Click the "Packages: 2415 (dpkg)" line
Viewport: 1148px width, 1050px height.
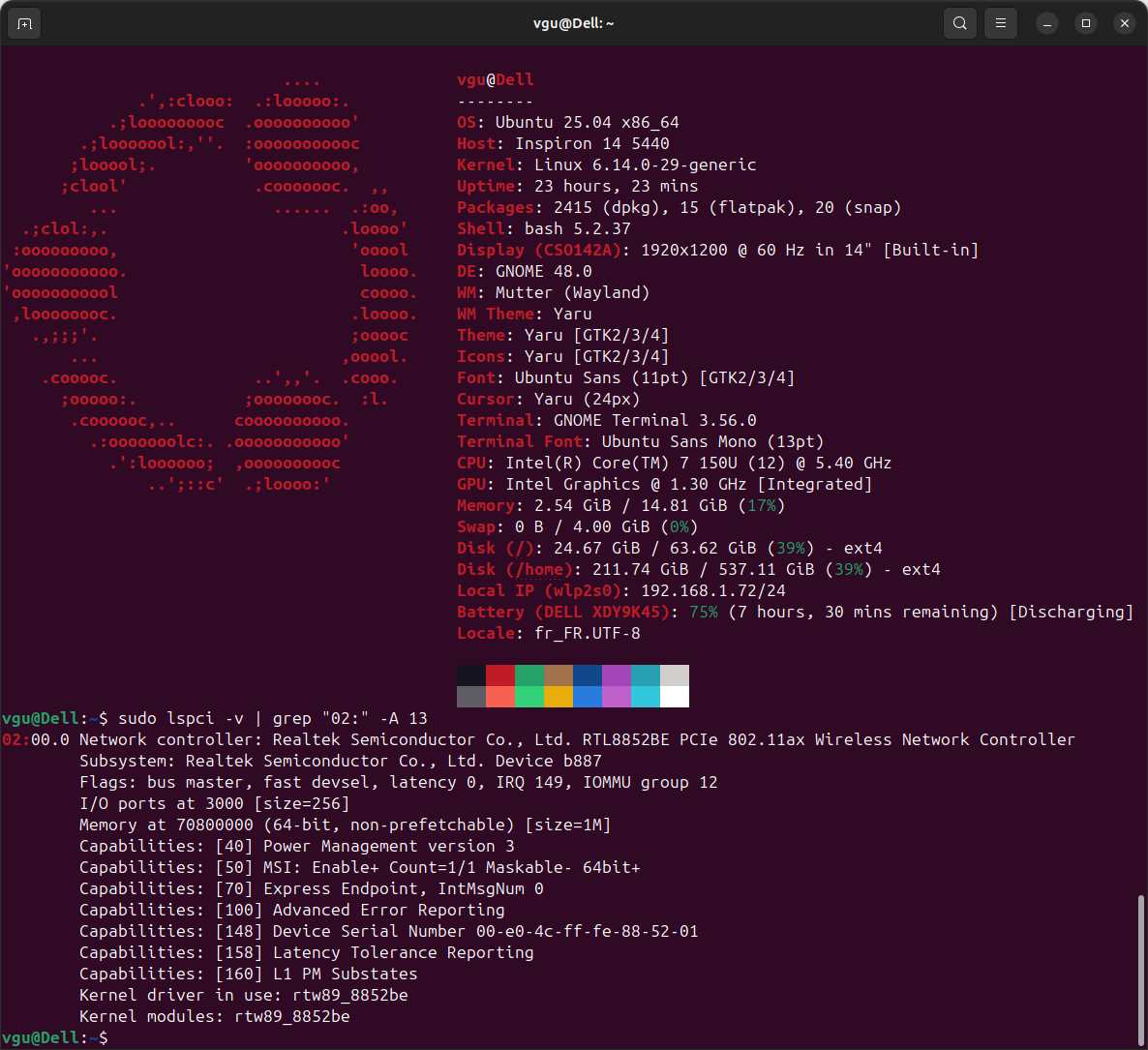[680, 207]
